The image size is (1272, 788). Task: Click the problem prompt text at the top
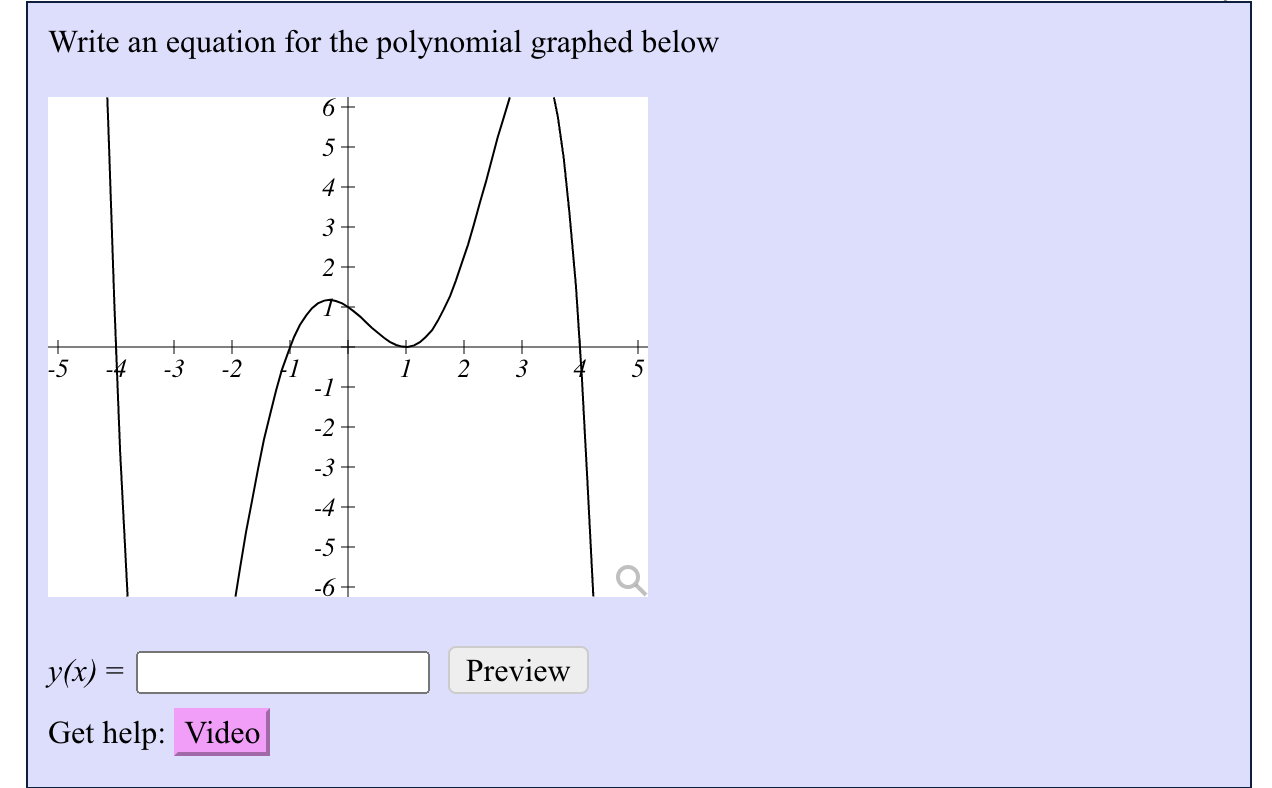(384, 43)
